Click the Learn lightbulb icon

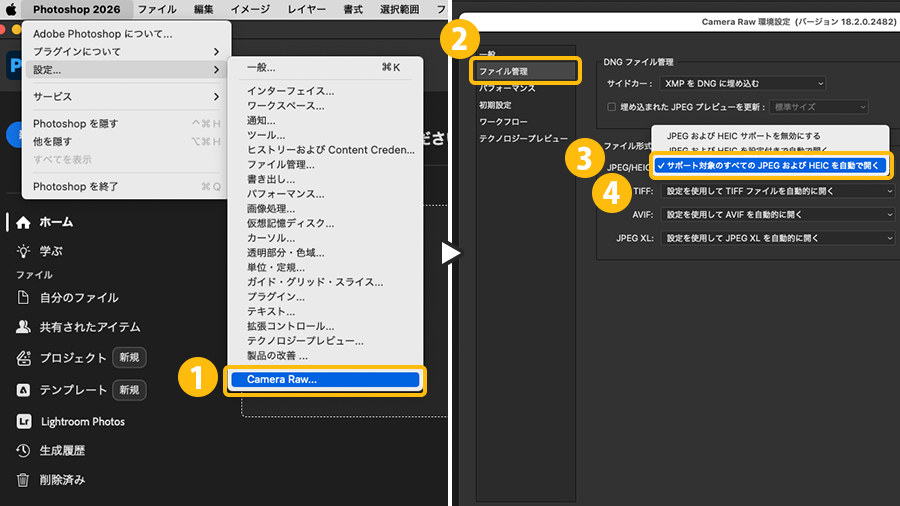(x=23, y=251)
